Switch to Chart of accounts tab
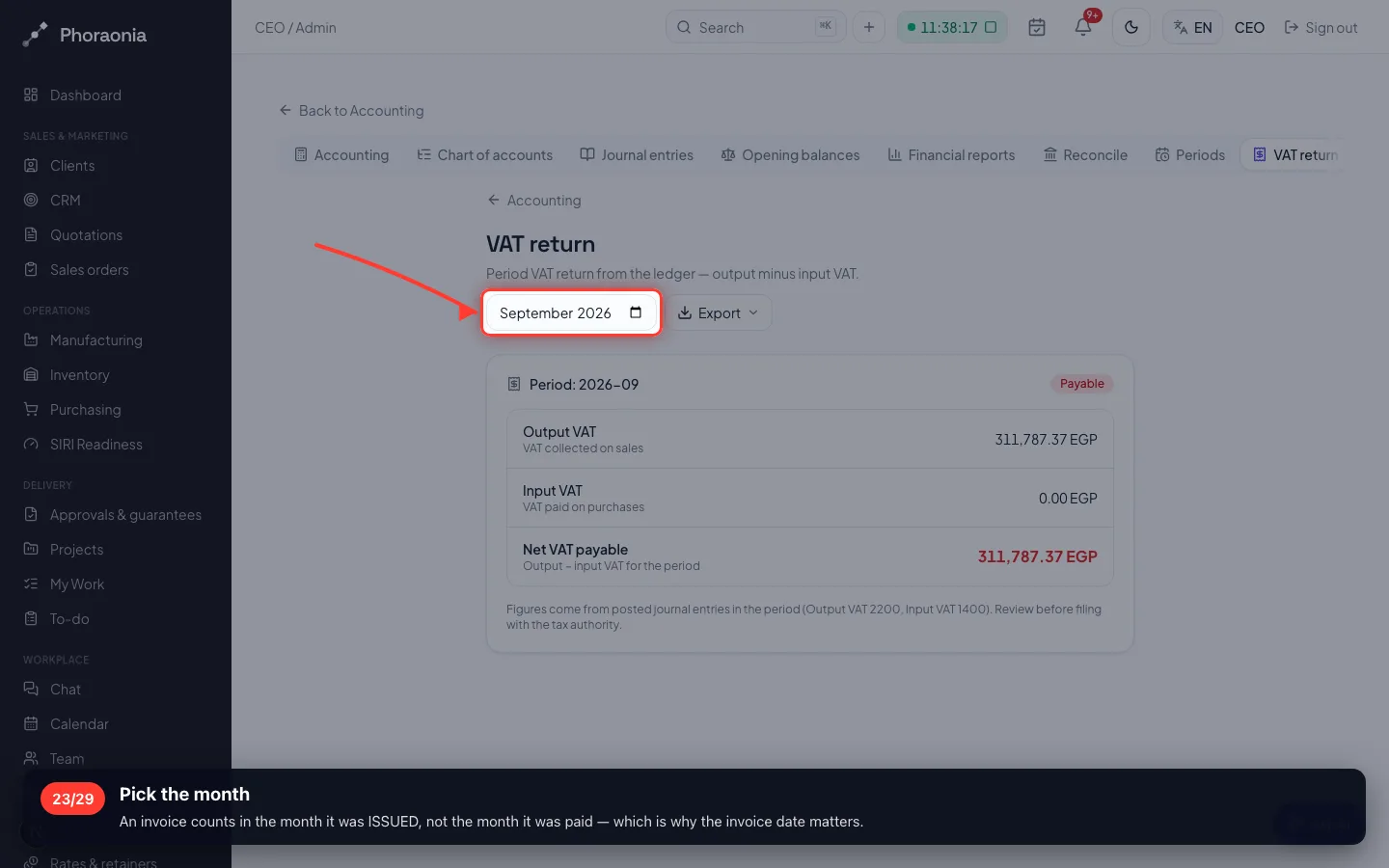Screen dimensions: 1389x868 point(484,155)
